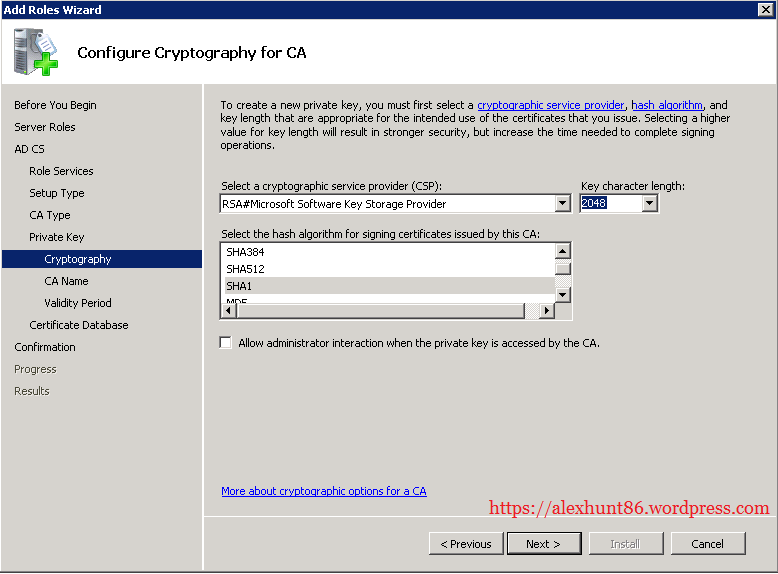Click the server role wizard header icon
Image resolution: width=778 pixels, height=574 pixels.
click(x=36, y=52)
